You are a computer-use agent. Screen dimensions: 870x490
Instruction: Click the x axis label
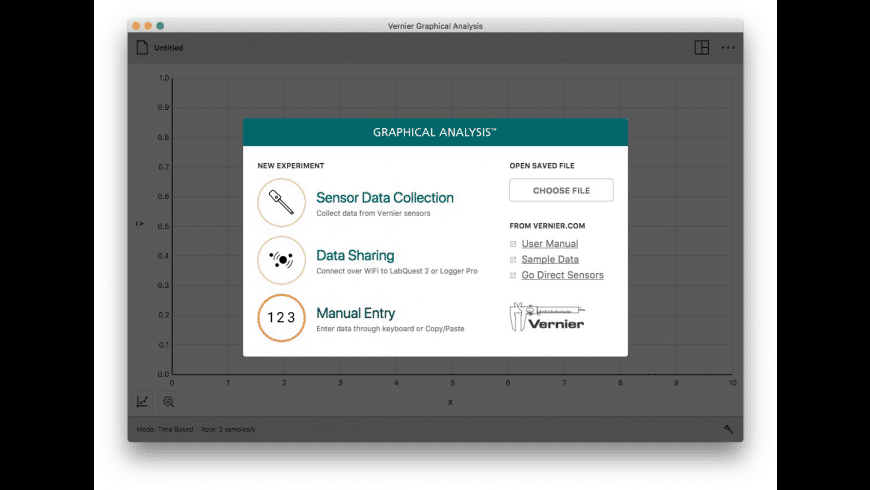coord(451,402)
